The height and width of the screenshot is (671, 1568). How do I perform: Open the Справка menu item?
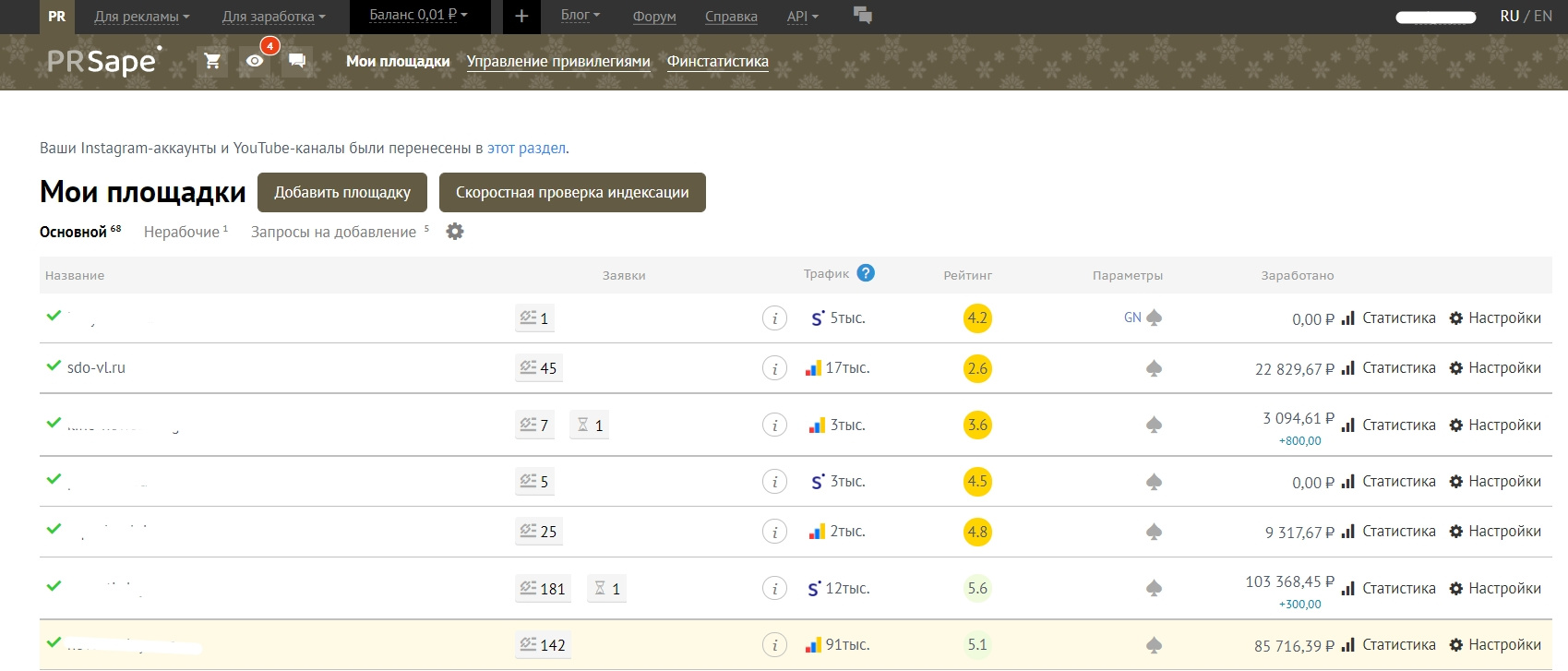pos(731,17)
